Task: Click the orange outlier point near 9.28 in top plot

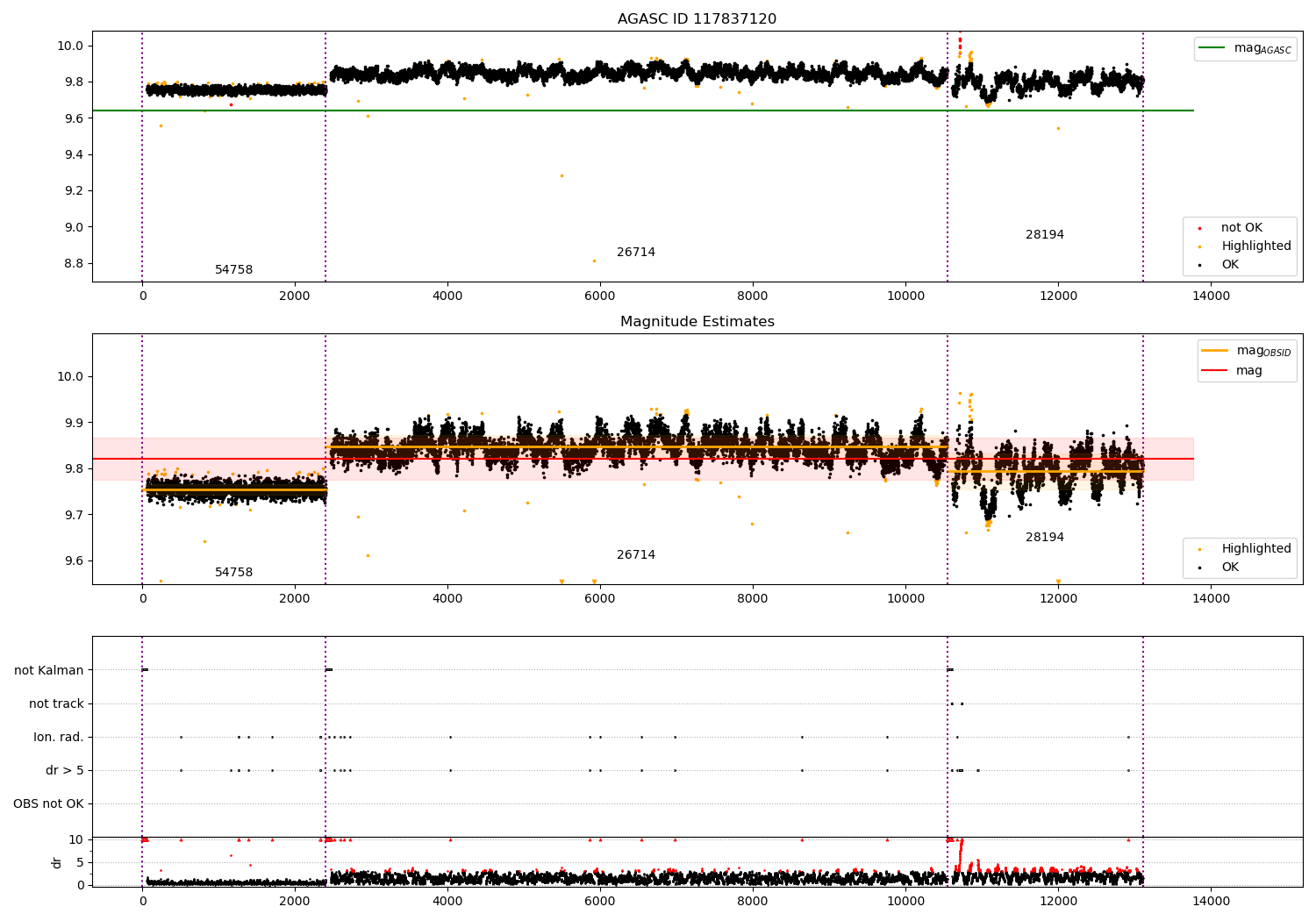Action: click(x=561, y=175)
